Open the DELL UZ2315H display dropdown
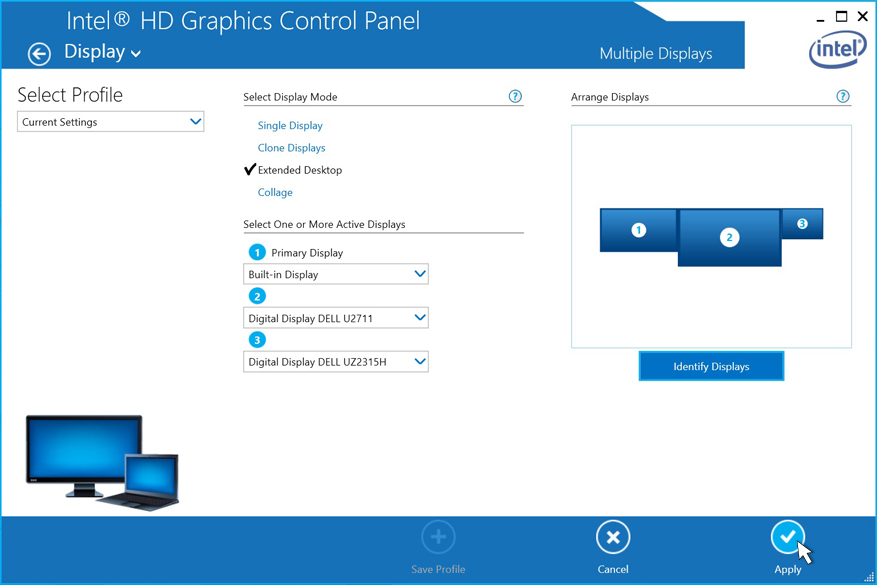Viewport: 877px width, 585px height. [336, 362]
